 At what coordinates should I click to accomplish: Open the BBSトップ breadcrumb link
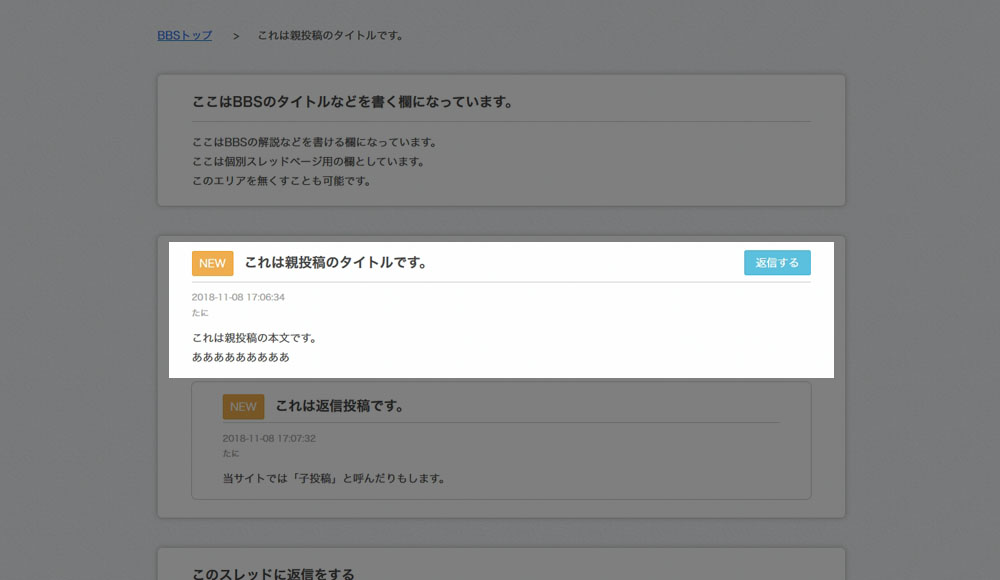coord(184,36)
